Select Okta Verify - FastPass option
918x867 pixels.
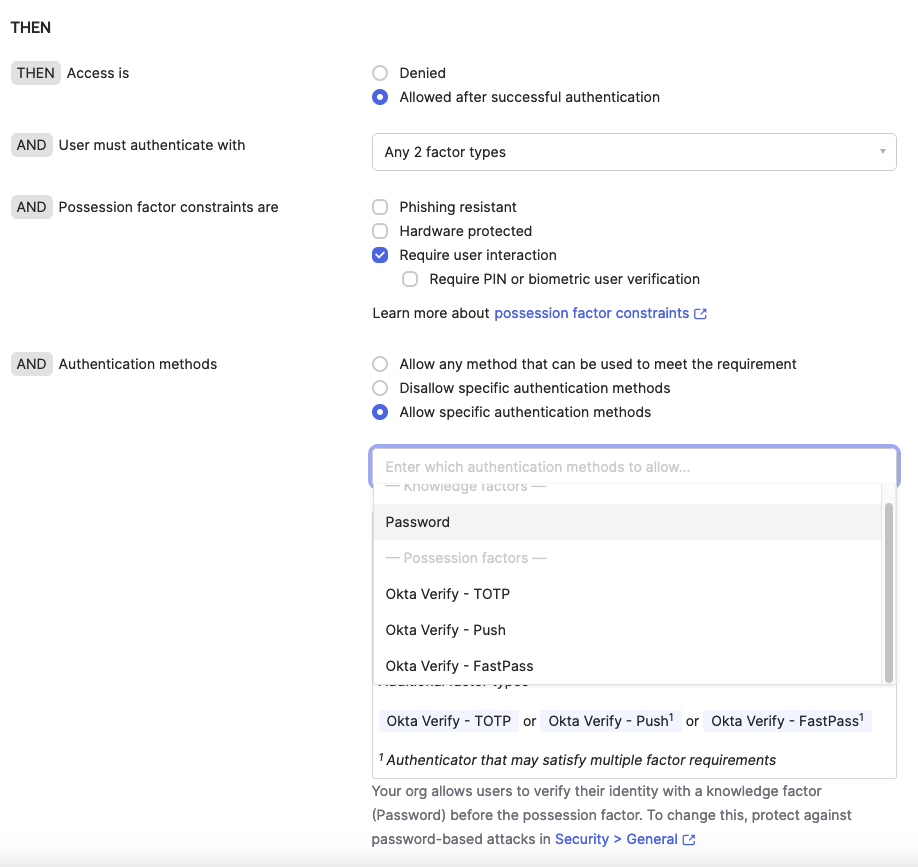459,666
